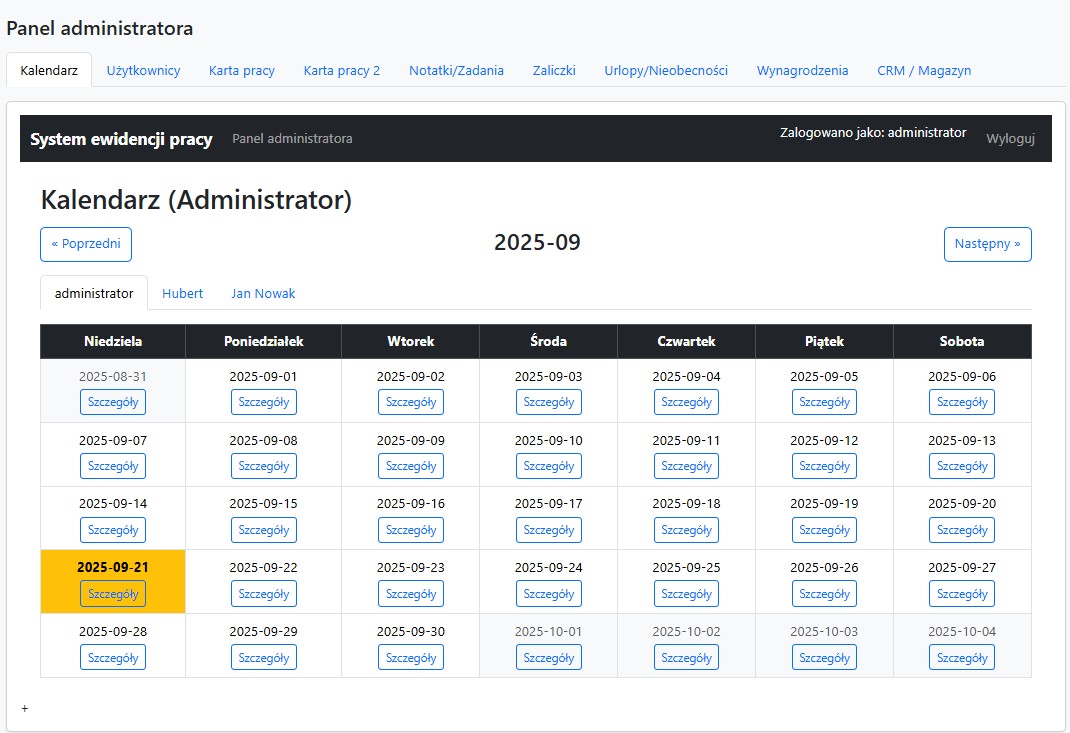Image resolution: width=1070 pixels, height=733 pixels.
Task: Open Szczegóły for 2025-09-21
Action: pos(113,594)
